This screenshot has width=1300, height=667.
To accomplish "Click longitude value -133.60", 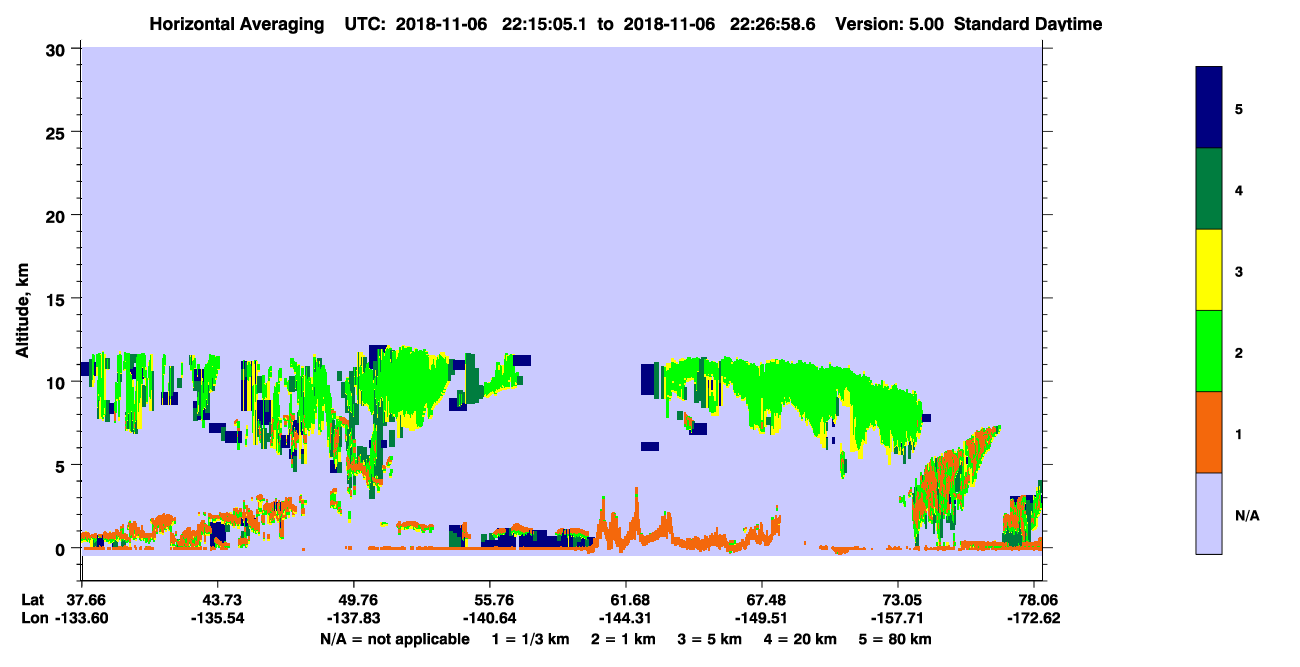I will coord(81,618).
